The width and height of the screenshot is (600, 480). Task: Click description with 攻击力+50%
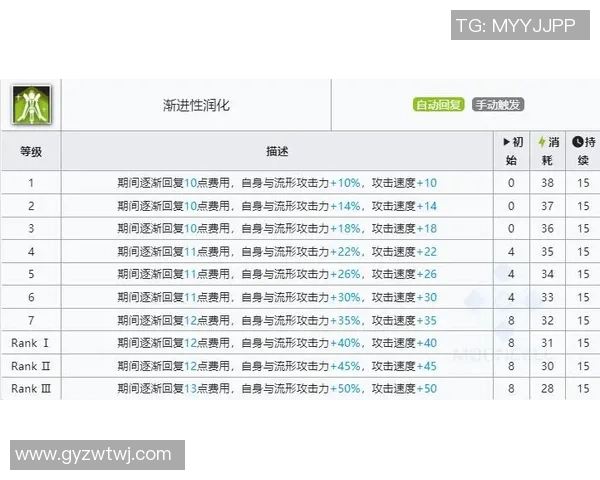click(x=277, y=389)
